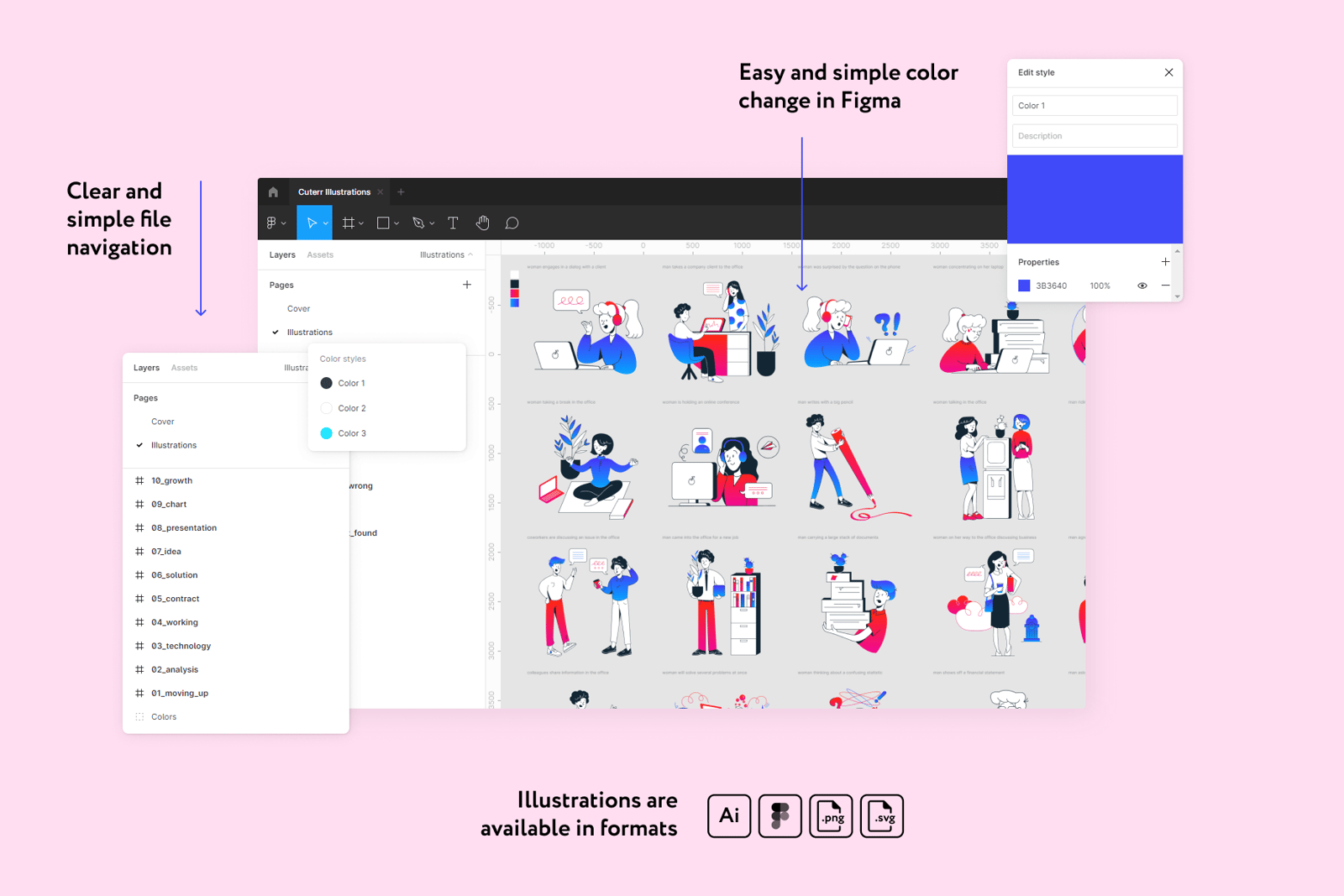Select the Comment tool
The image size is (1344, 896).
[x=512, y=223]
